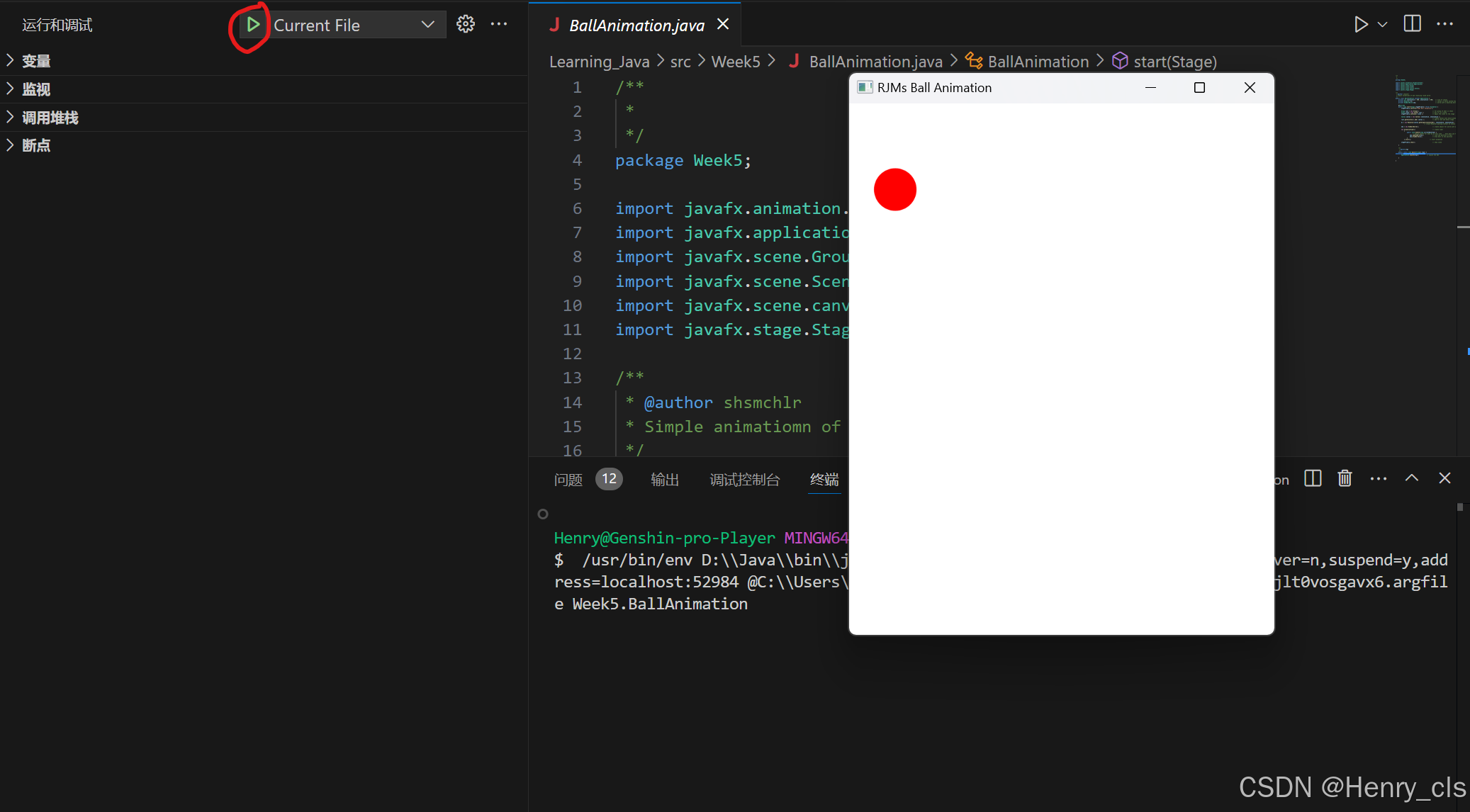Viewport: 1470px width, 812px height.
Task: Close the bottom terminal panel
Action: tap(1444, 479)
